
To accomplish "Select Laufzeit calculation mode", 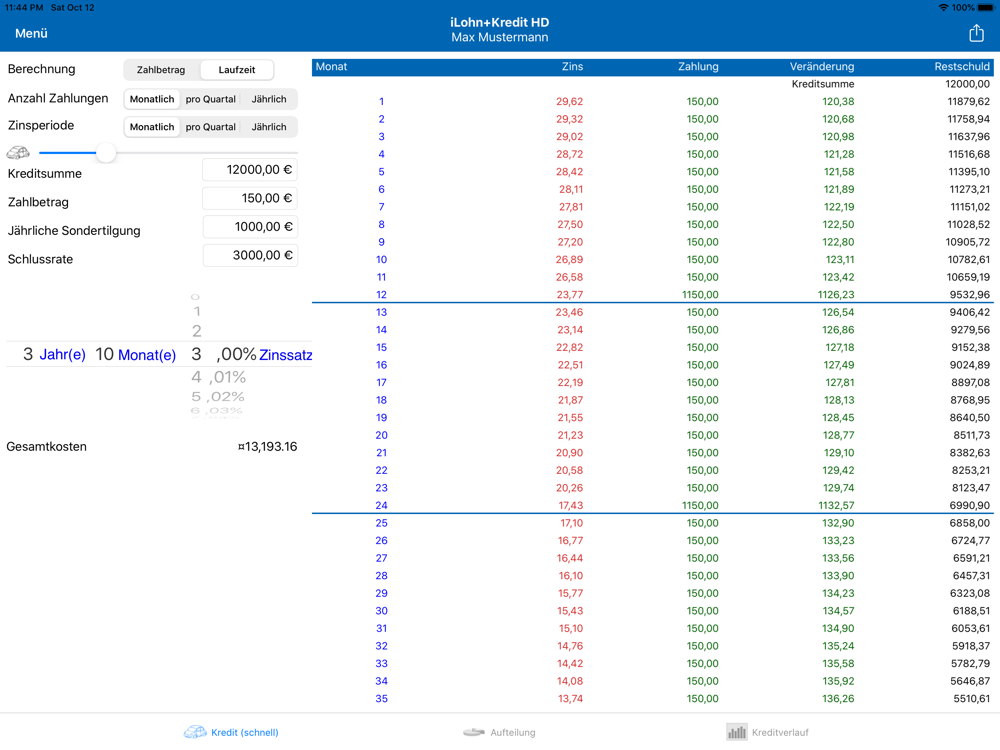I will click(x=237, y=70).
